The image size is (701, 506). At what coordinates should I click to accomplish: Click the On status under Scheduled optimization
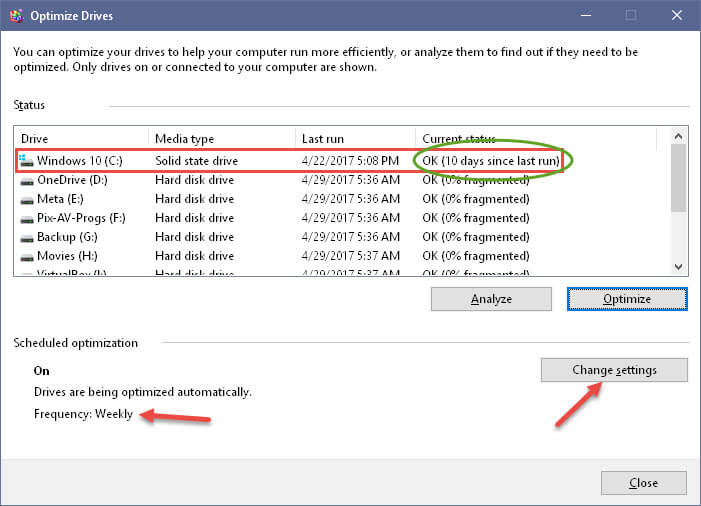point(42,371)
